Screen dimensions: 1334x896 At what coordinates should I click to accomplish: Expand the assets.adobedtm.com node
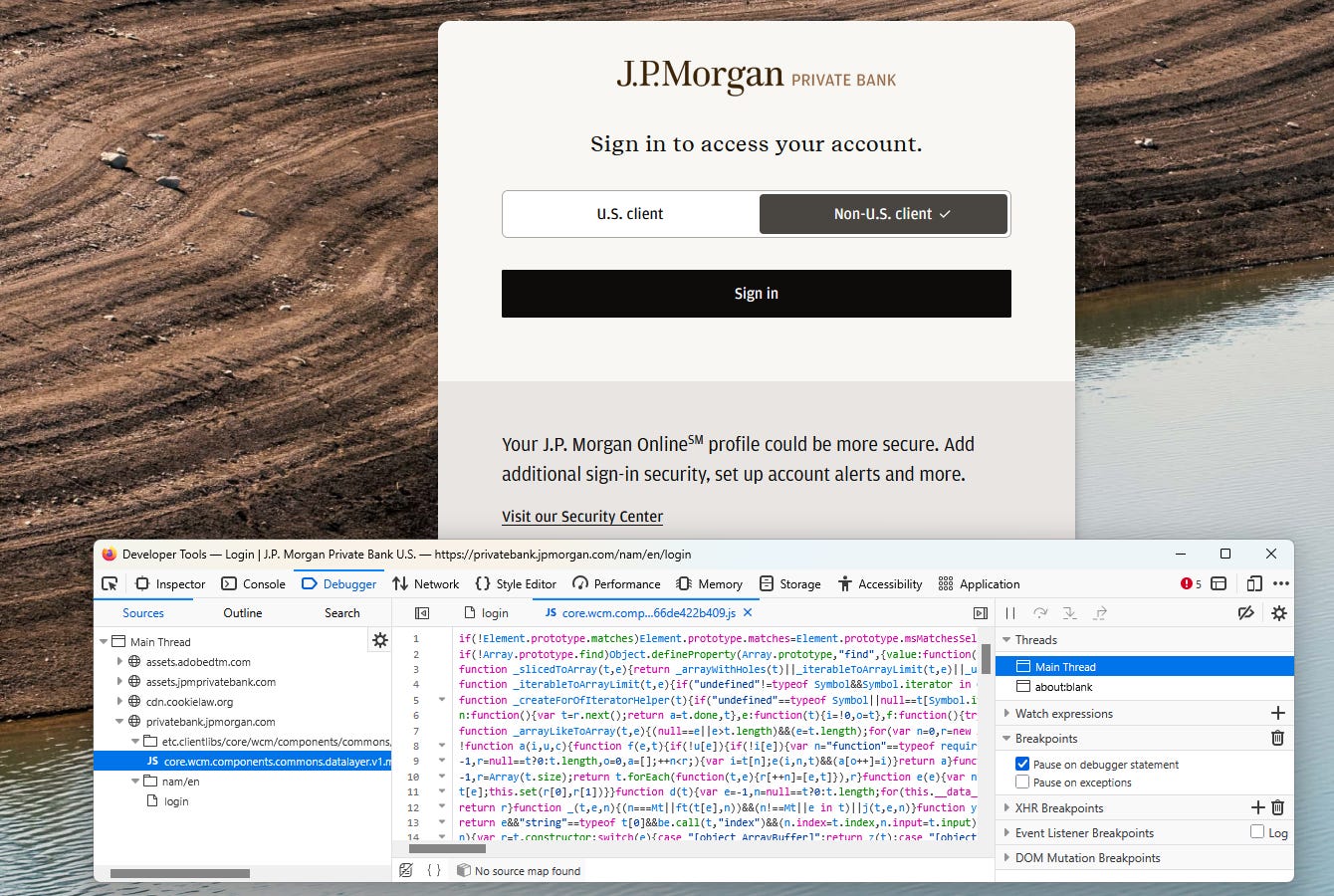(x=119, y=662)
